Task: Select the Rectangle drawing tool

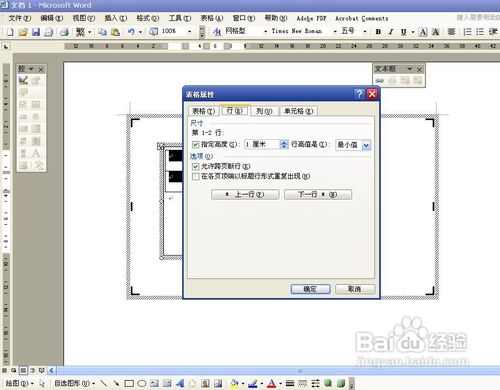Action: [129, 383]
